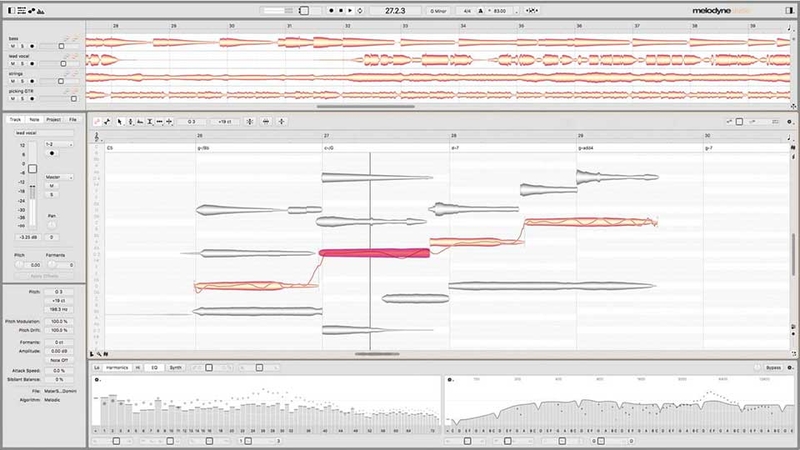Show the track list view icon
Viewport: 800px width, 450px height.
pyautogui.click(x=21, y=10)
